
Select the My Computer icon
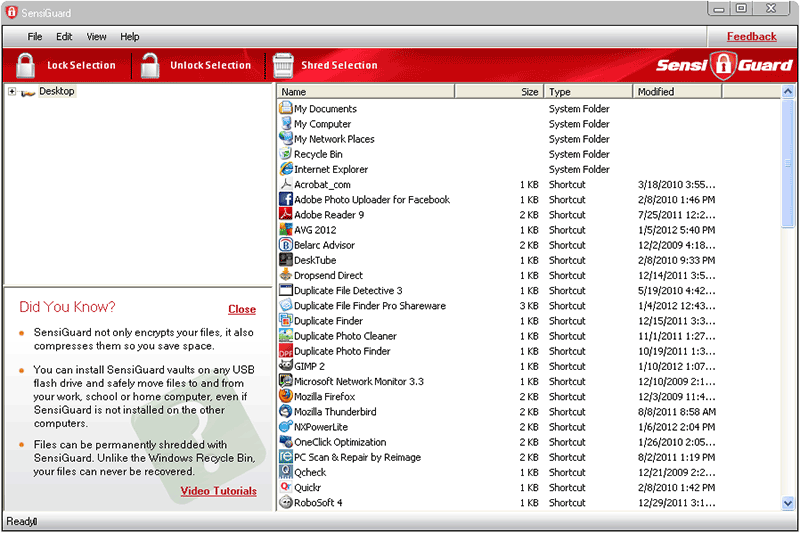(286, 123)
